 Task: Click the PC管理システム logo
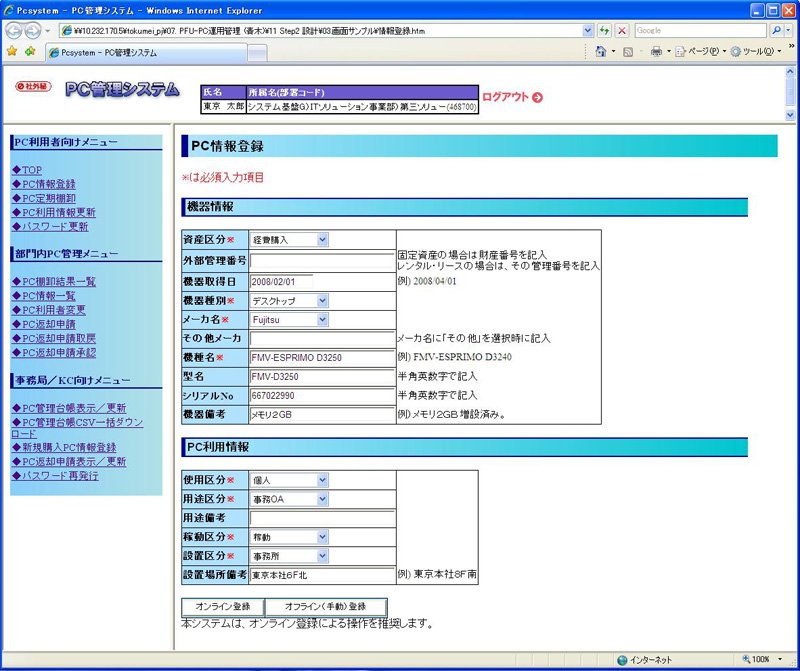[x=122, y=89]
